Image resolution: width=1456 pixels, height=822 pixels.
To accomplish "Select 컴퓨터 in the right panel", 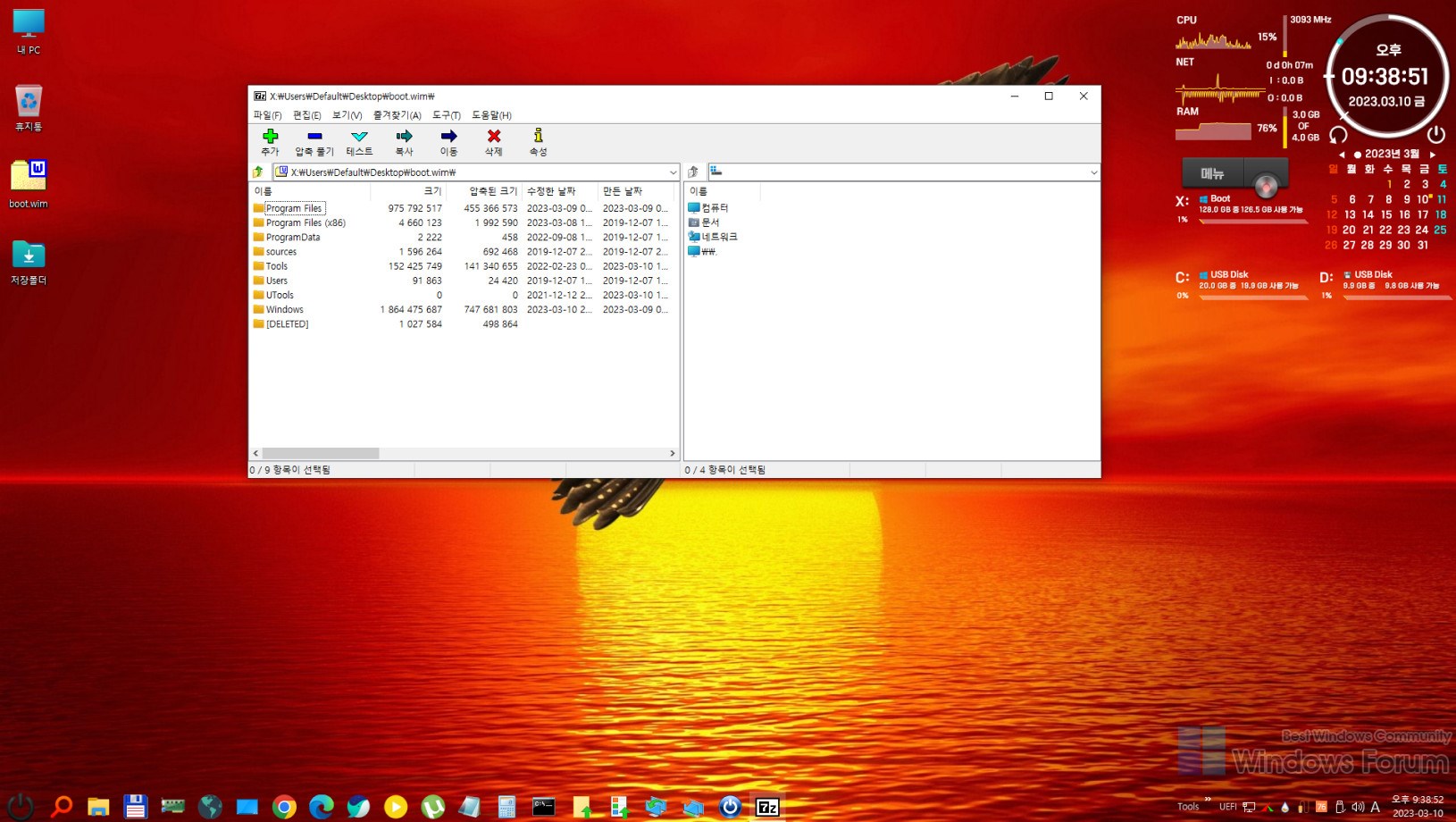I will [708, 208].
